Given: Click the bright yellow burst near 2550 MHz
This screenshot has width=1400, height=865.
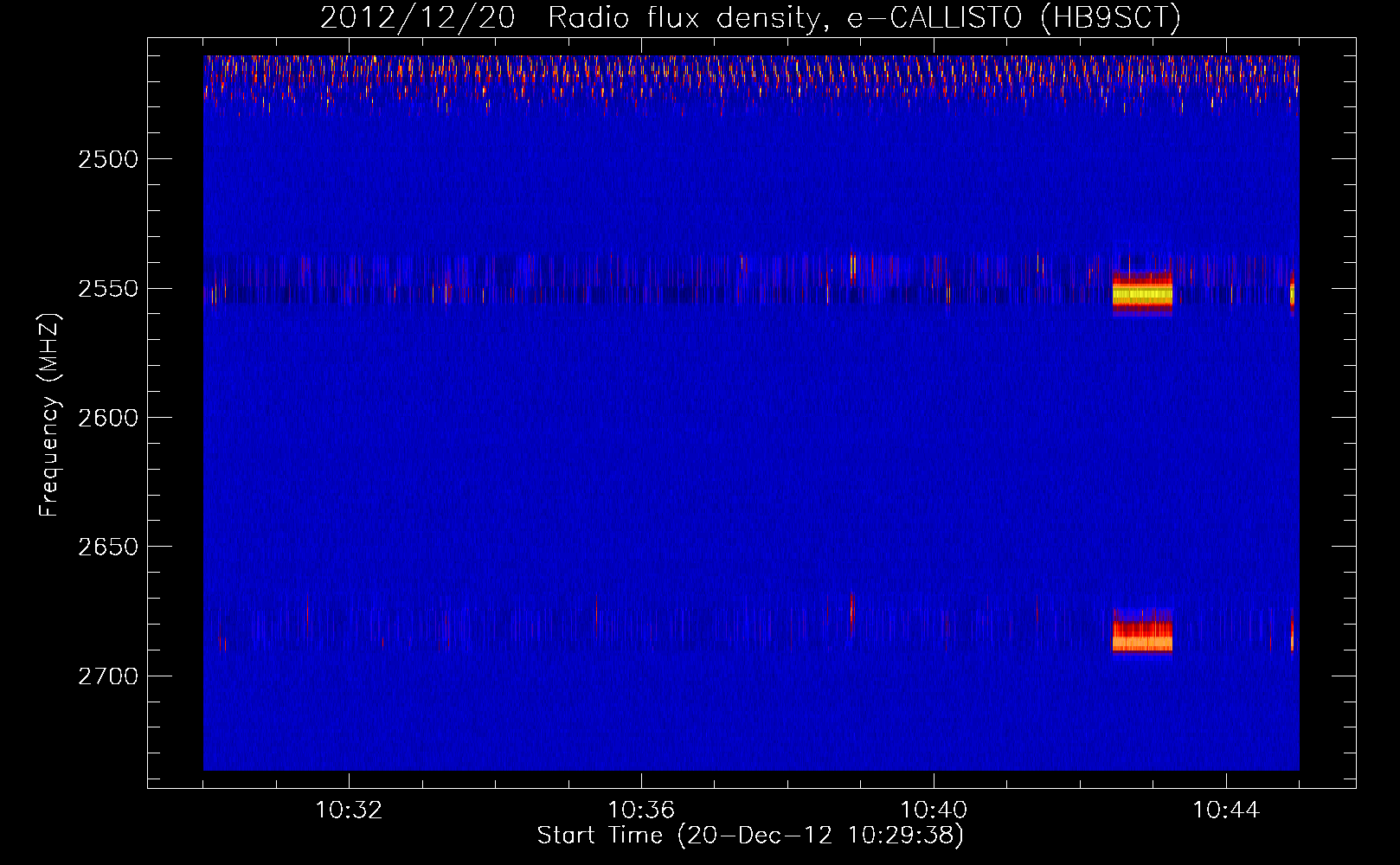Looking at the screenshot, I should coord(1142,294).
